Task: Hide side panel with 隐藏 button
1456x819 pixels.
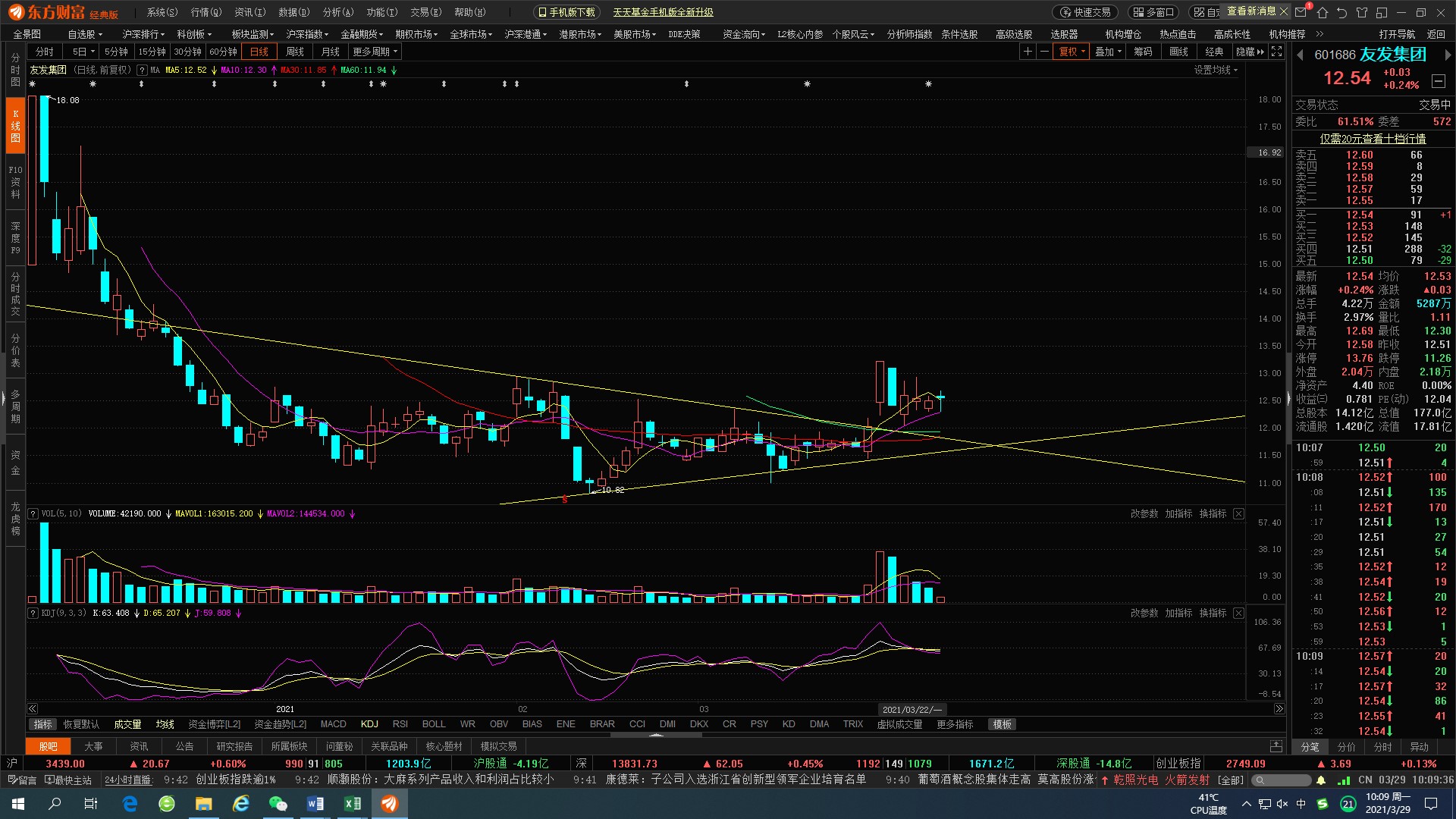Action: [x=1250, y=52]
